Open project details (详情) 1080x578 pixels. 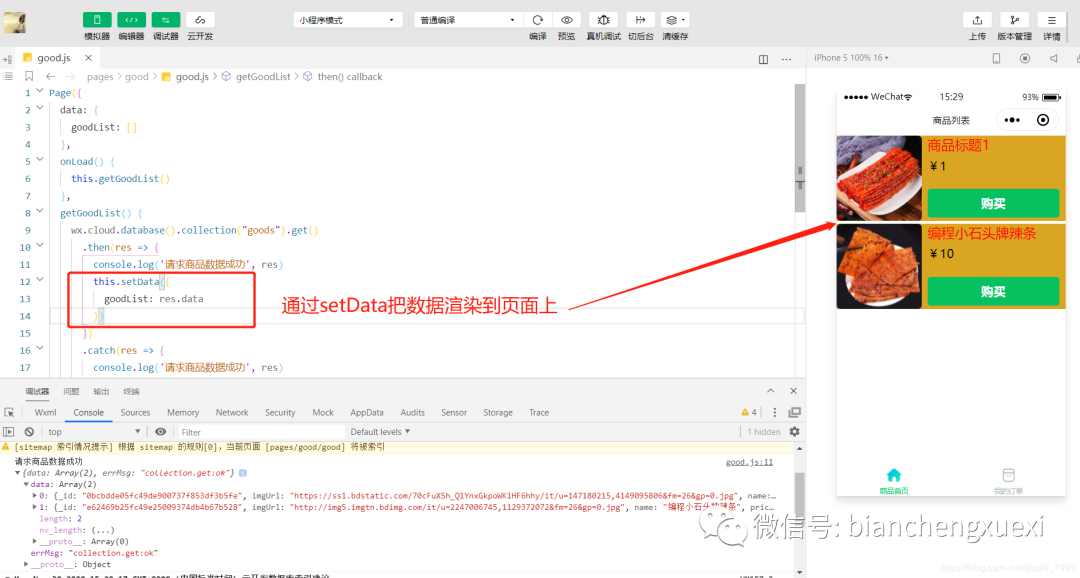pos(1051,20)
